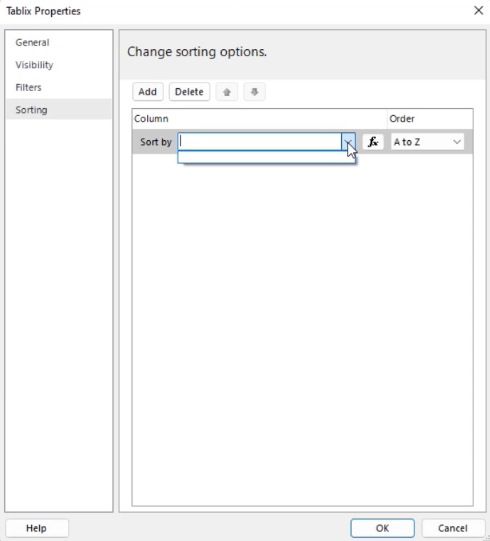
Task: Select the blank entry in the dropdown list
Action: click(266, 157)
